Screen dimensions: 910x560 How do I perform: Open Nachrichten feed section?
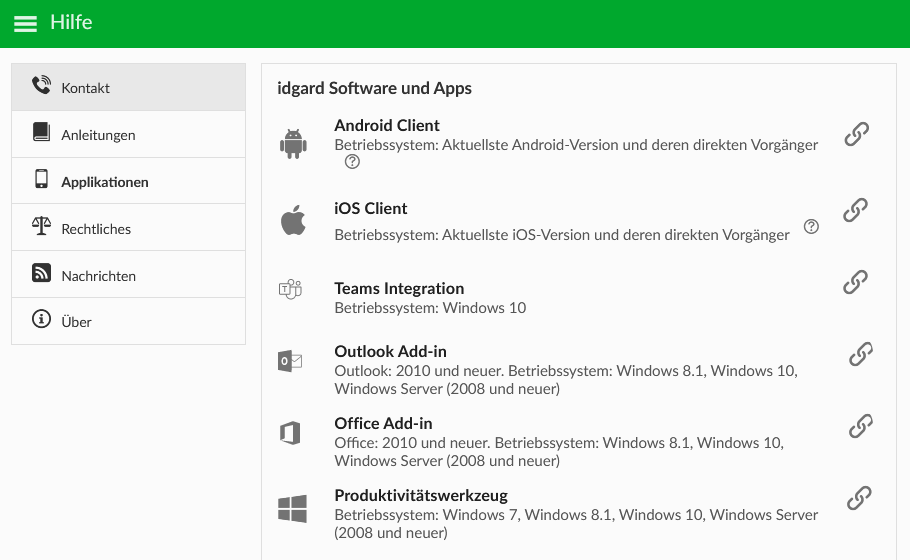click(128, 275)
